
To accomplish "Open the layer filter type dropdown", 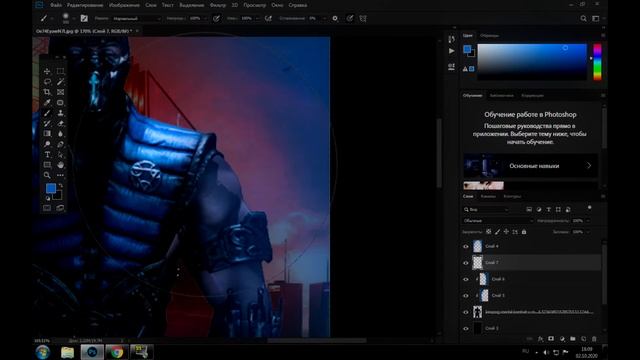I will pyautogui.click(x=486, y=209).
